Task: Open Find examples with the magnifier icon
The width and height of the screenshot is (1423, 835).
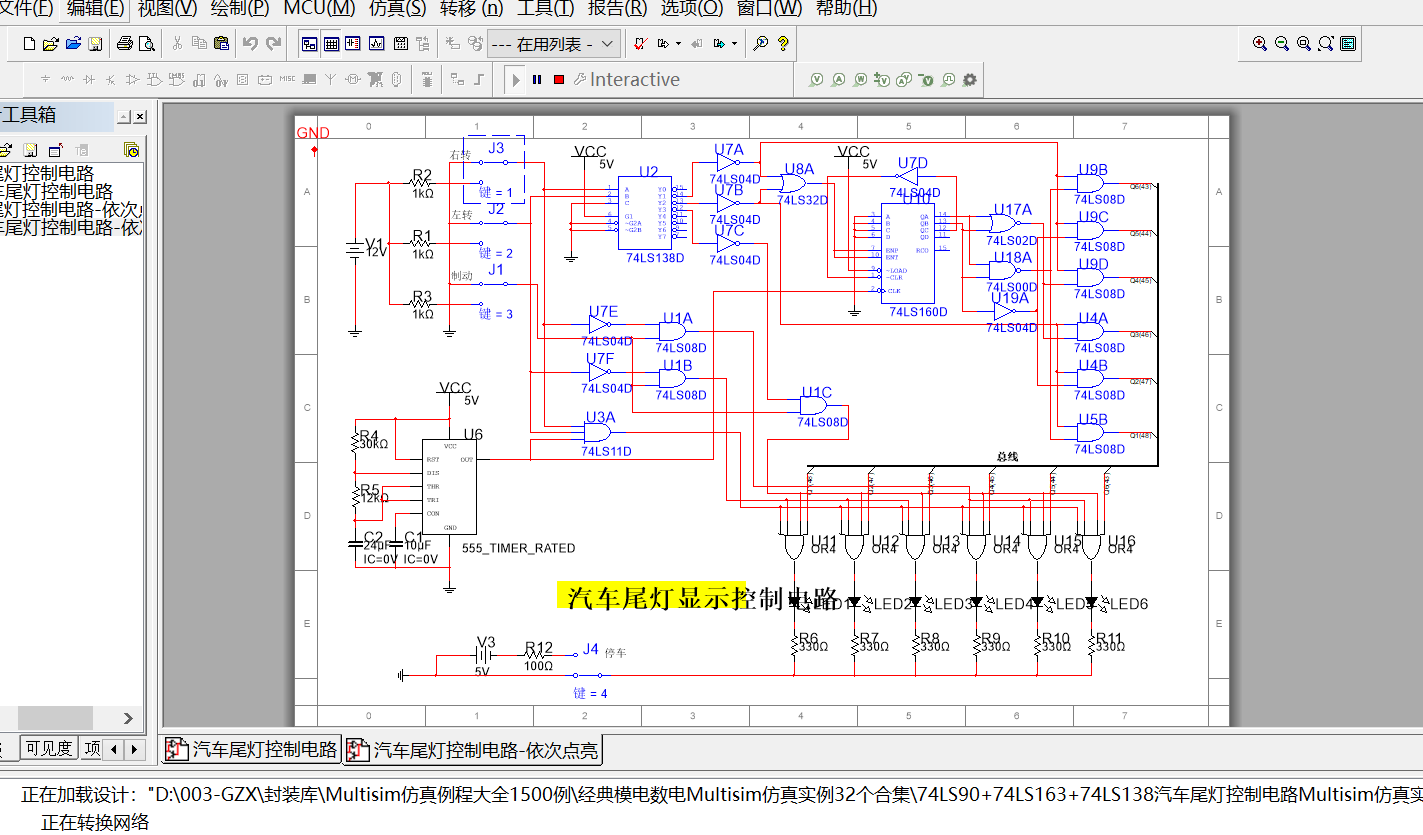Action: pyautogui.click(x=761, y=44)
